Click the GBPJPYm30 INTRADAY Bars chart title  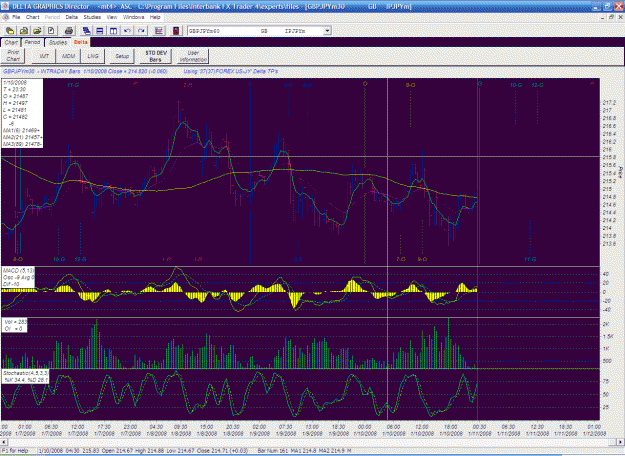tap(85, 71)
